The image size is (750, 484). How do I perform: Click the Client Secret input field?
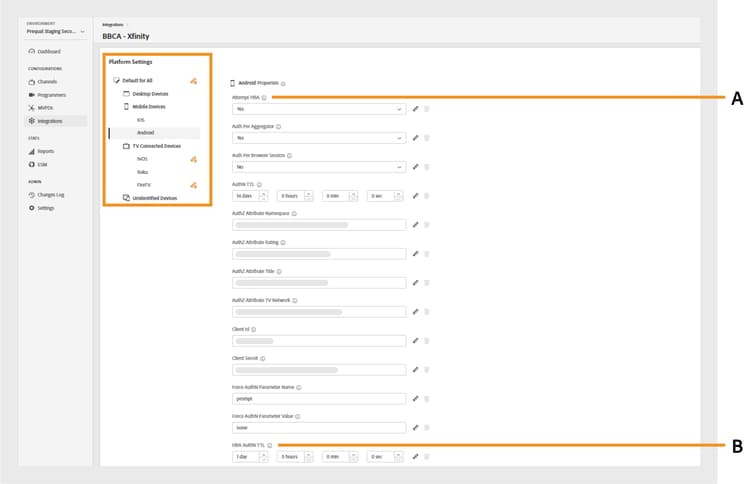point(319,370)
